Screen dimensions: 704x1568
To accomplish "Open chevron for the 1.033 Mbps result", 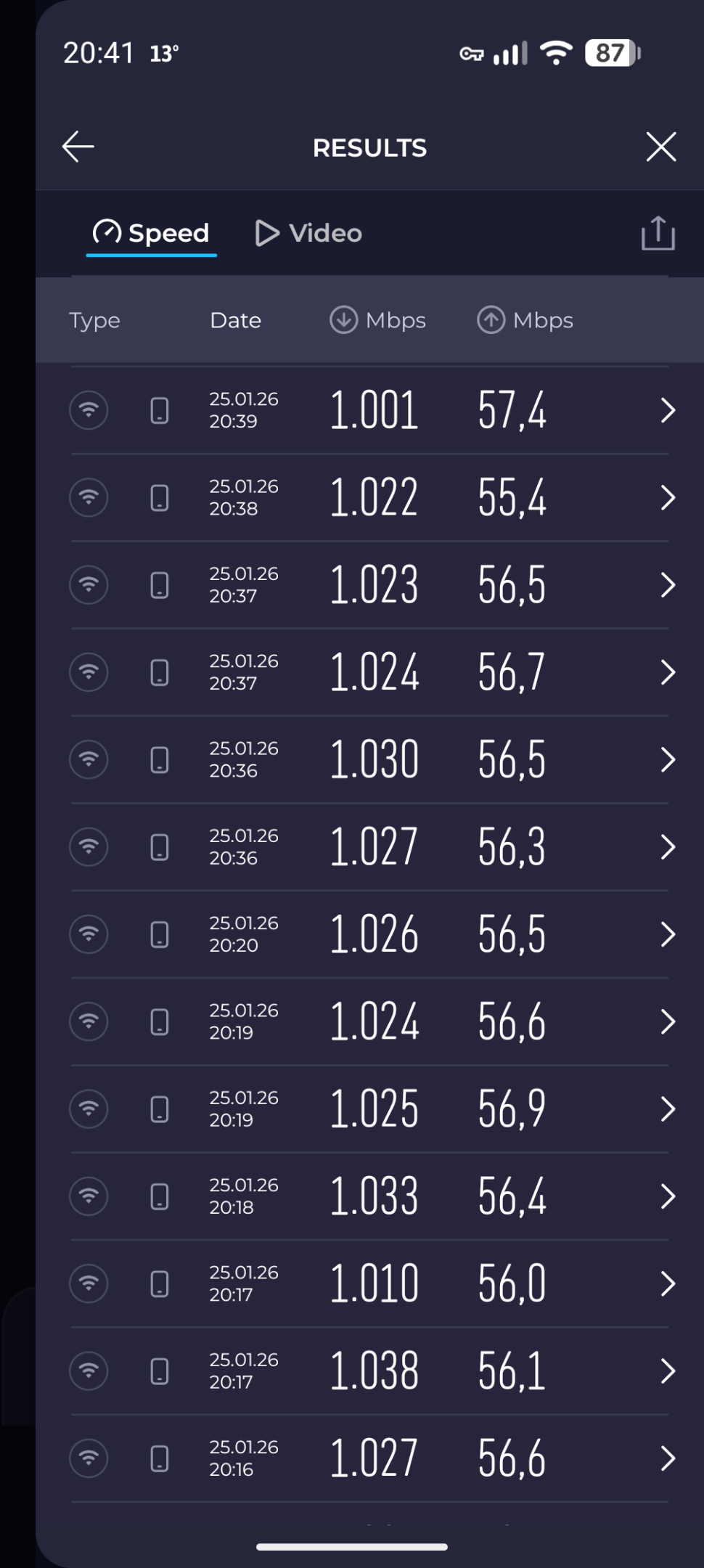I will tap(668, 1196).
